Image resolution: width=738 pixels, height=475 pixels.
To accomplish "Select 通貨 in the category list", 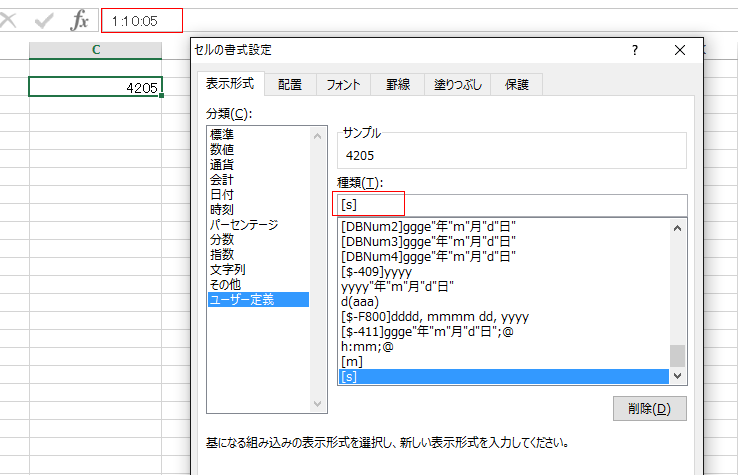I will pyautogui.click(x=258, y=165).
